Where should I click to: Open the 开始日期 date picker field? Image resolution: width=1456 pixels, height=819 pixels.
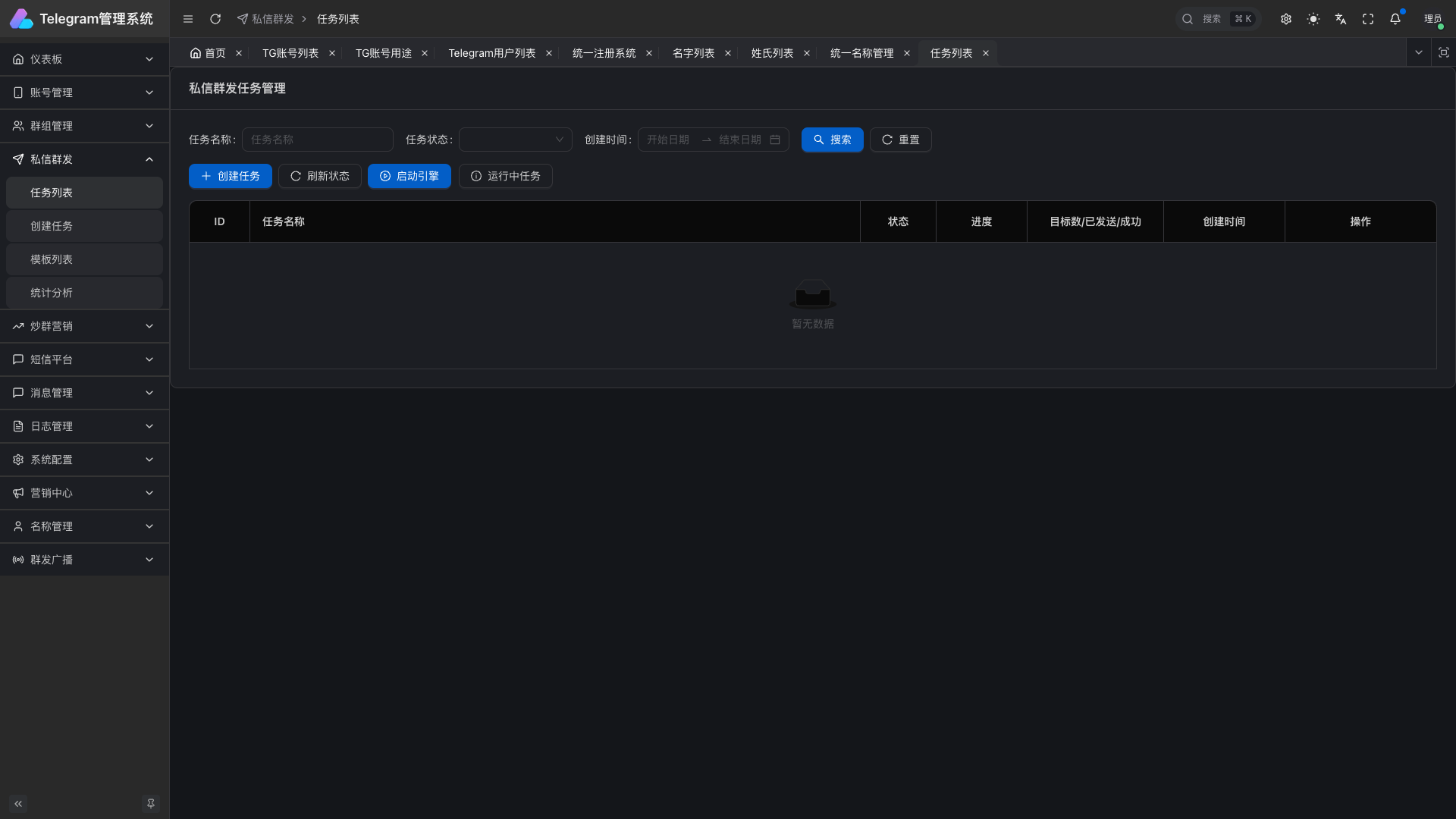click(668, 140)
